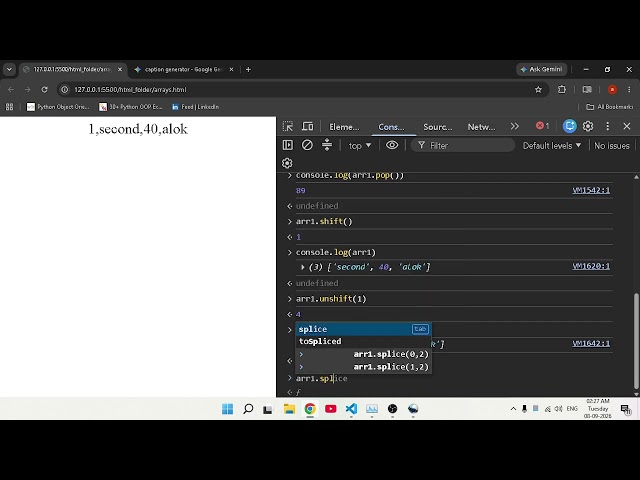640x480 pixels.
Task: Focus the console Filter field
Action: click(x=463, y=145)
